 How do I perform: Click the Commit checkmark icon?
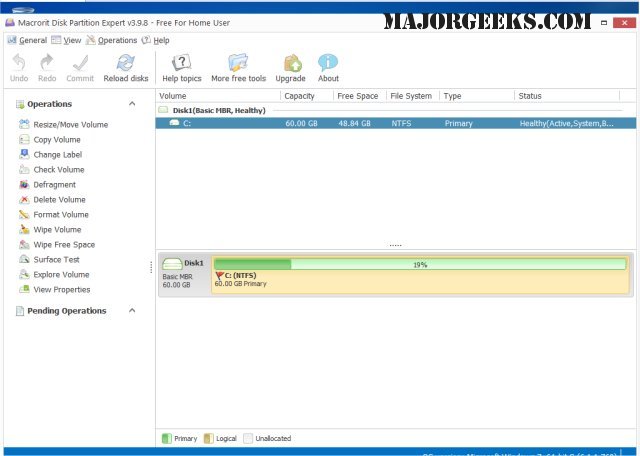pyautogui.click(x=80, y=62)
